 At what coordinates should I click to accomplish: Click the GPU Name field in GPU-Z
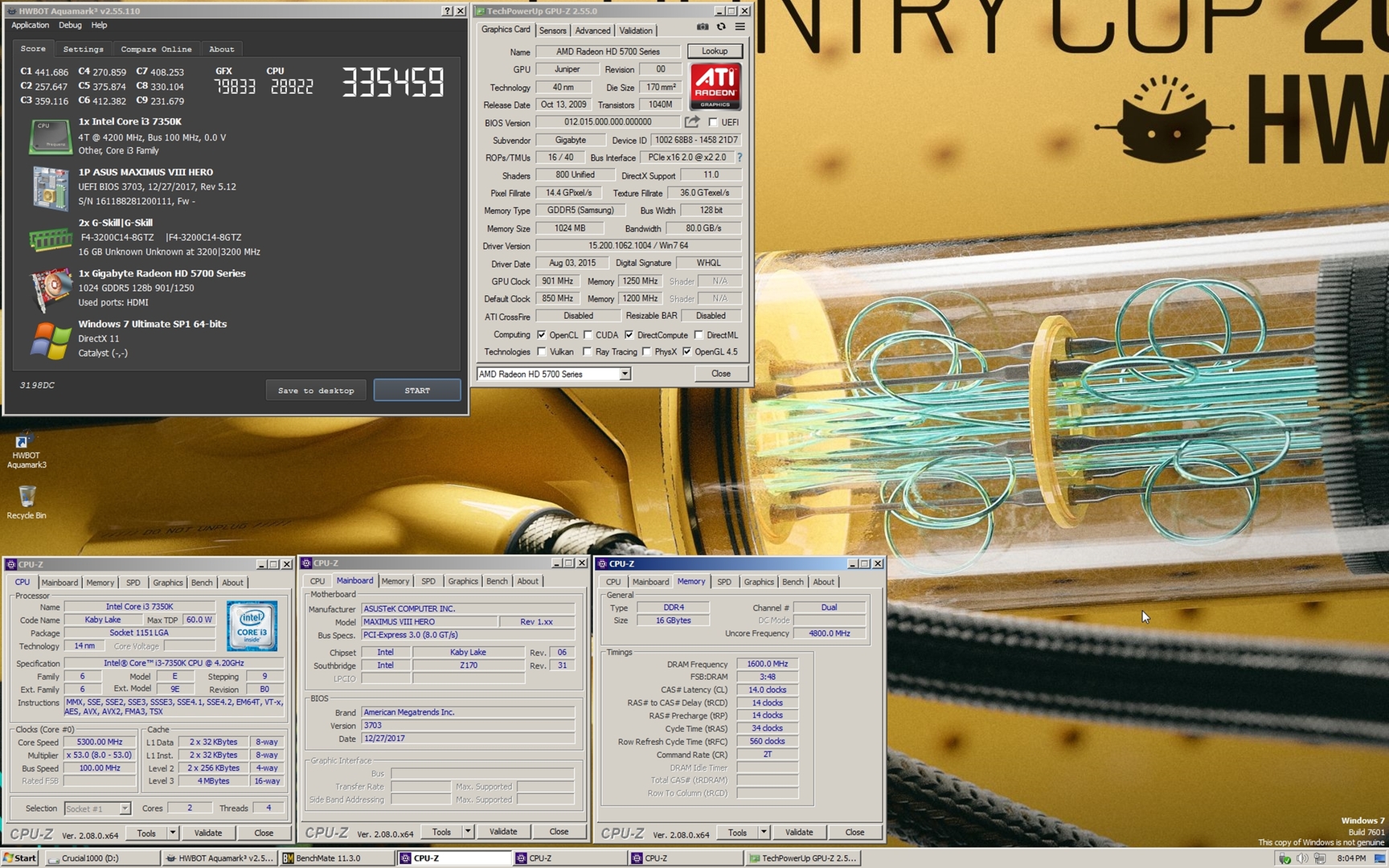[608, 51]
